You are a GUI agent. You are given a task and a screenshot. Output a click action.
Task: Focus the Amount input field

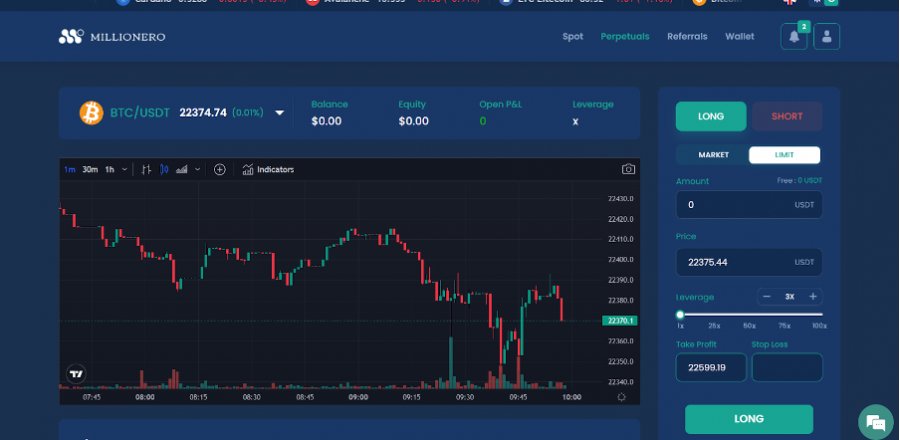(x=749, y=205)
